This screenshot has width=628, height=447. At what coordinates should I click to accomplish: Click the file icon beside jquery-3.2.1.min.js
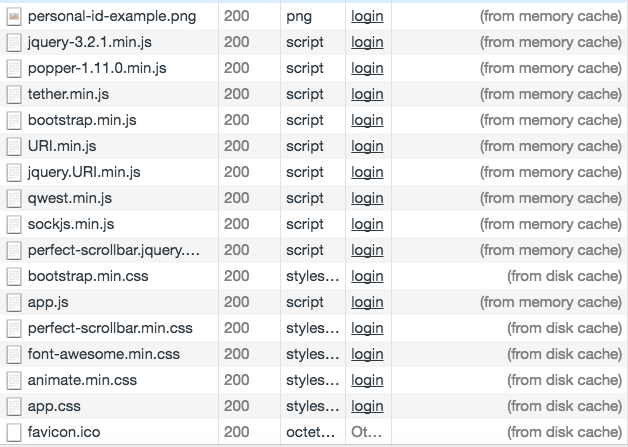tap(14, 42)
